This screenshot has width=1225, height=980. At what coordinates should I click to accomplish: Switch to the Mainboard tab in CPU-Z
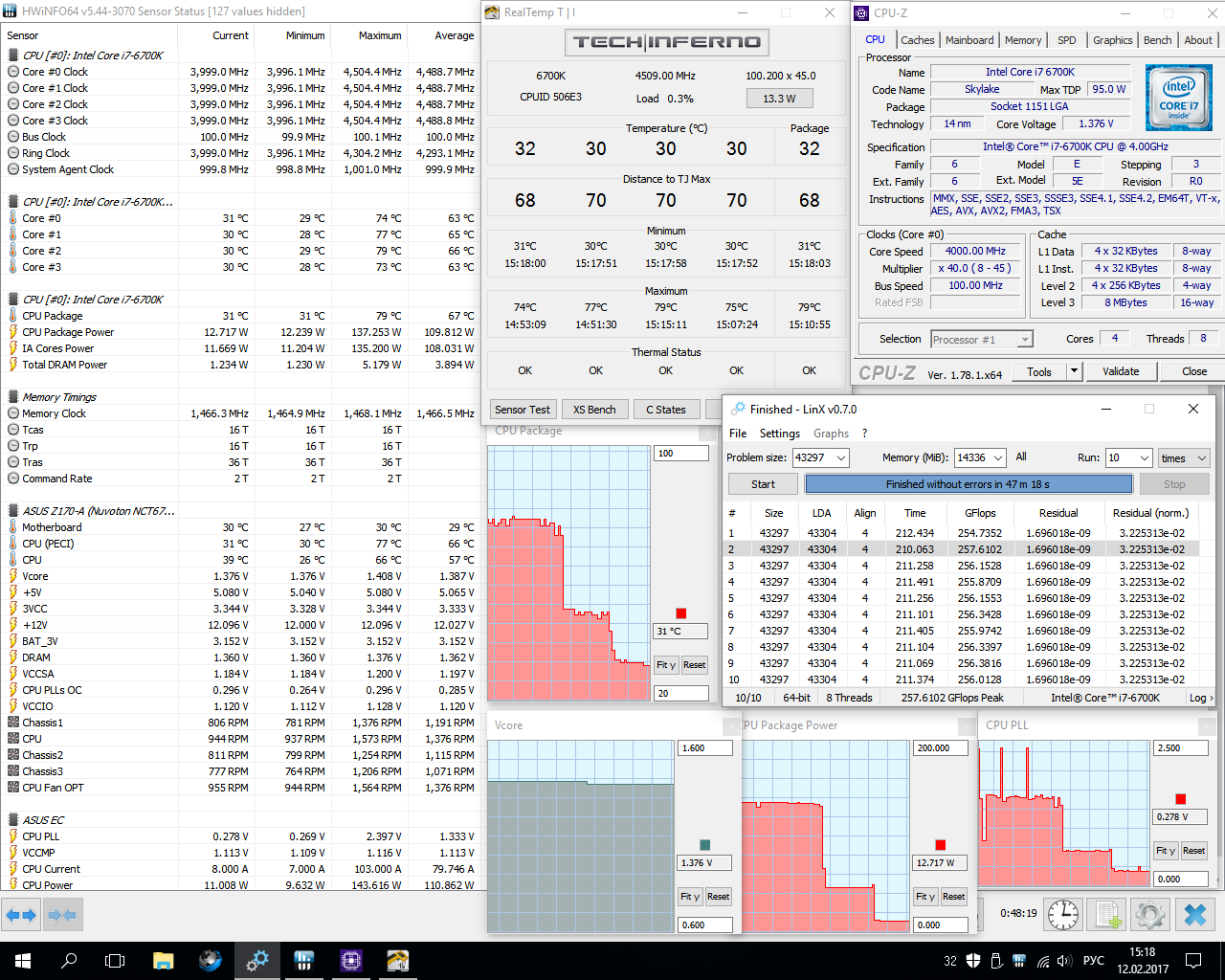click(969, 40)
